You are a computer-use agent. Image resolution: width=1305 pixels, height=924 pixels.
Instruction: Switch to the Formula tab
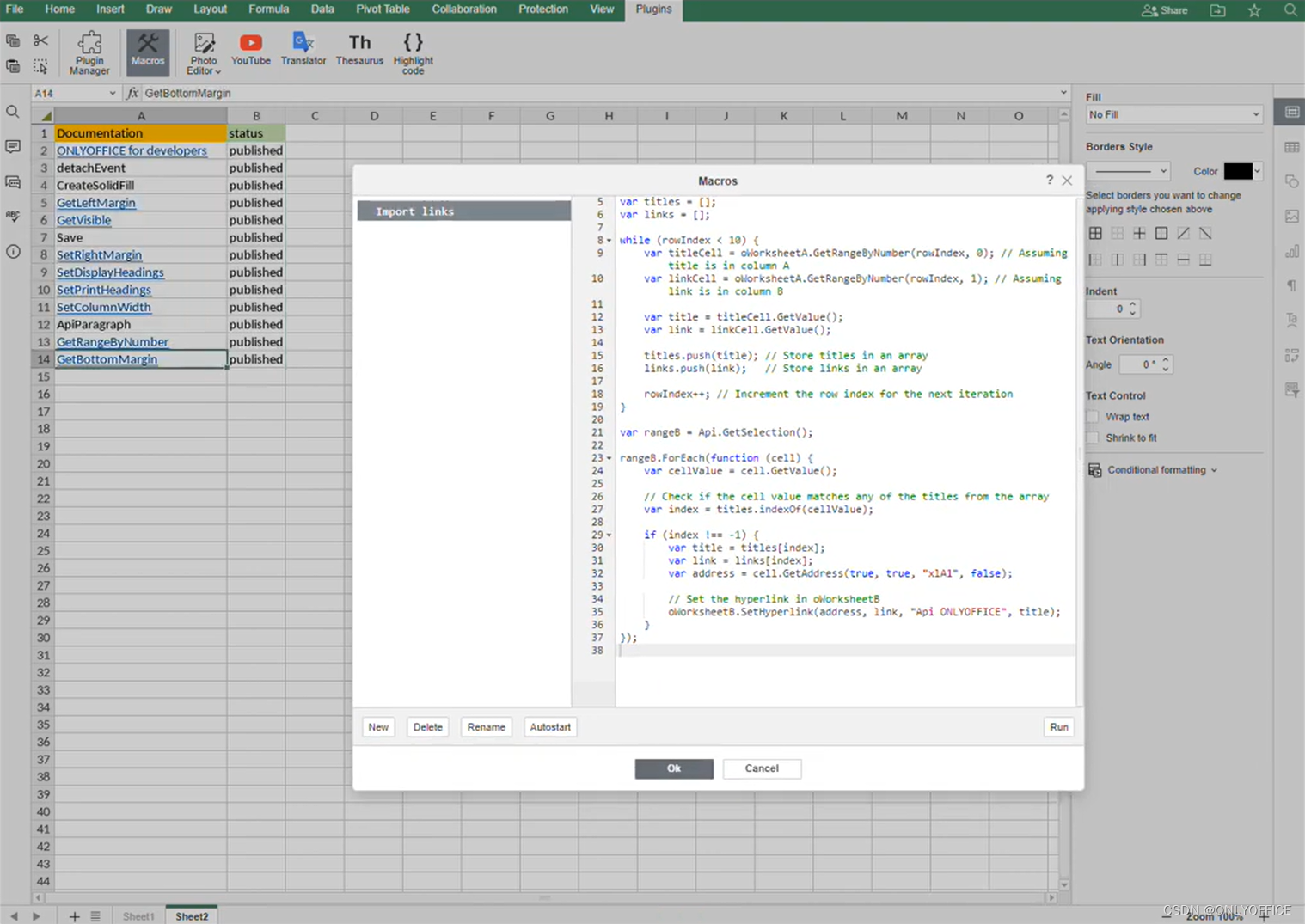click(x=269, y=9)
